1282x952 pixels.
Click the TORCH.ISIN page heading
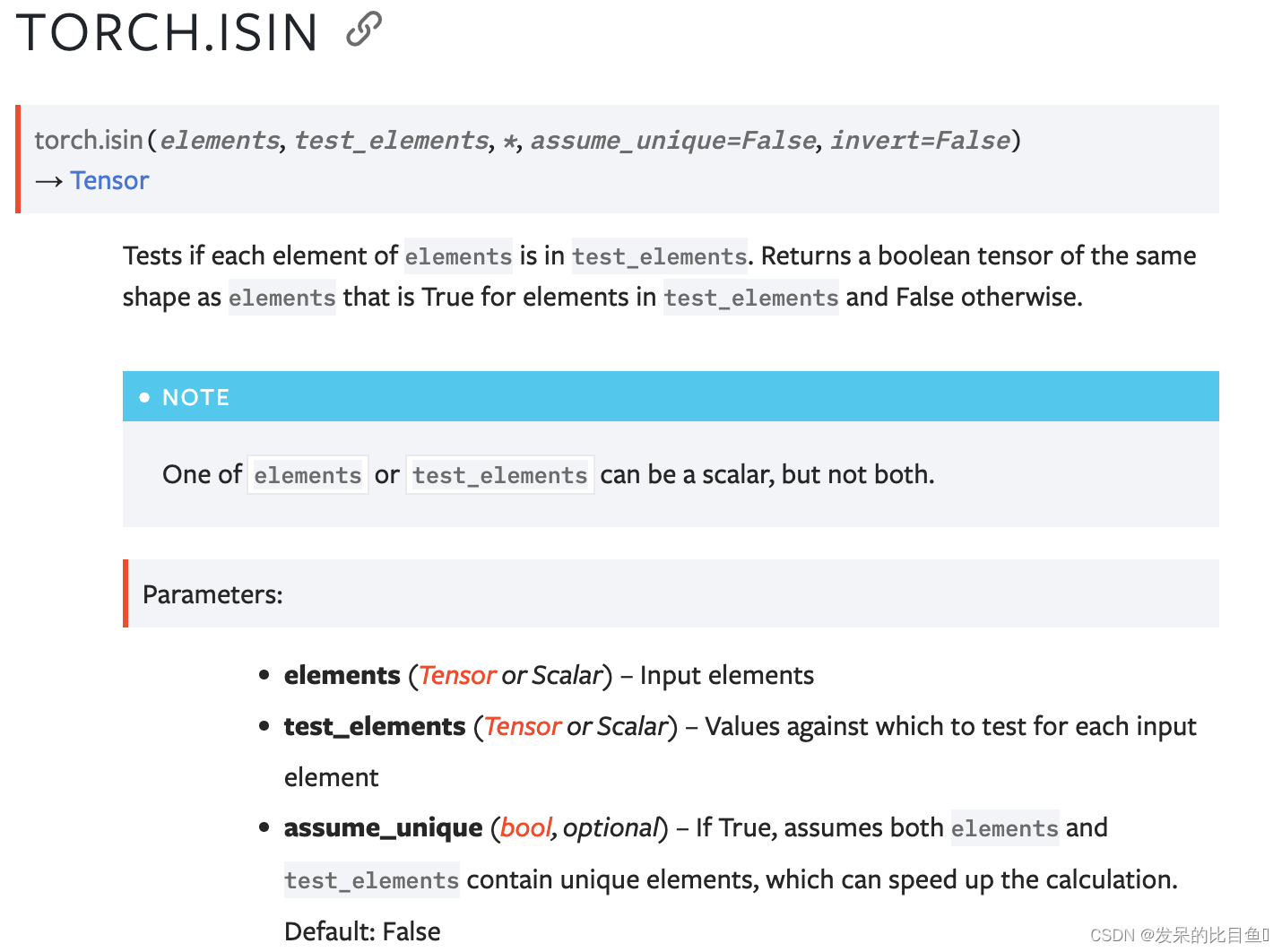pos(168,32)
